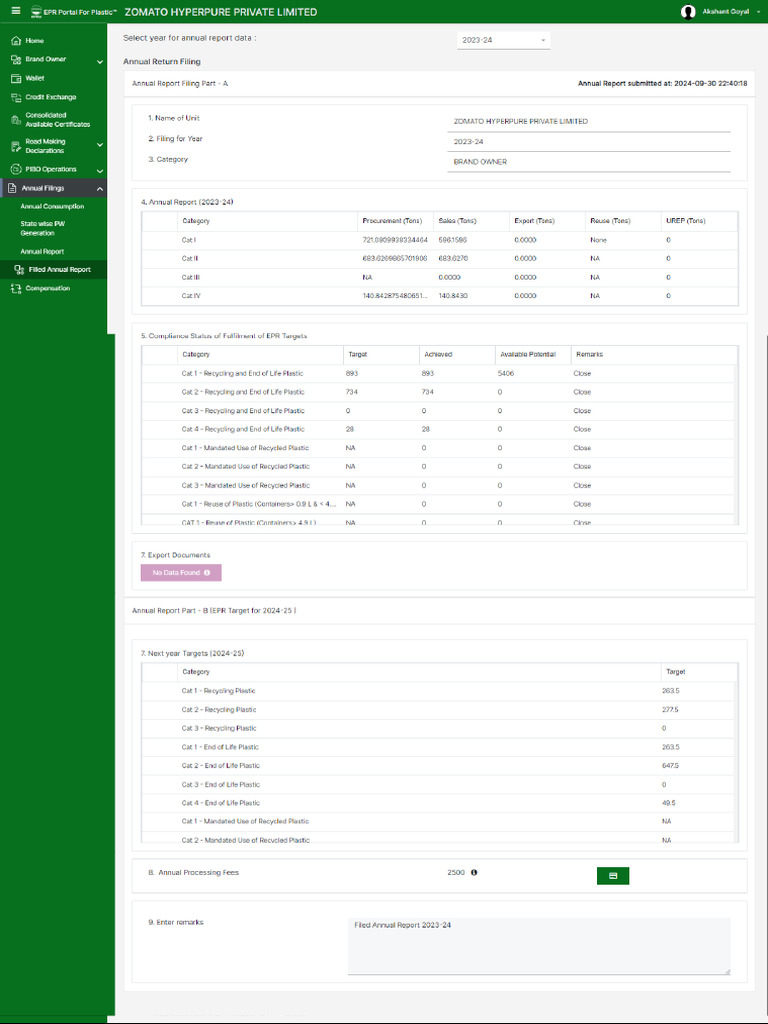Click the Home icon in sidebar
Viewport: 768px width, 1024px height.
coord(15,40)
